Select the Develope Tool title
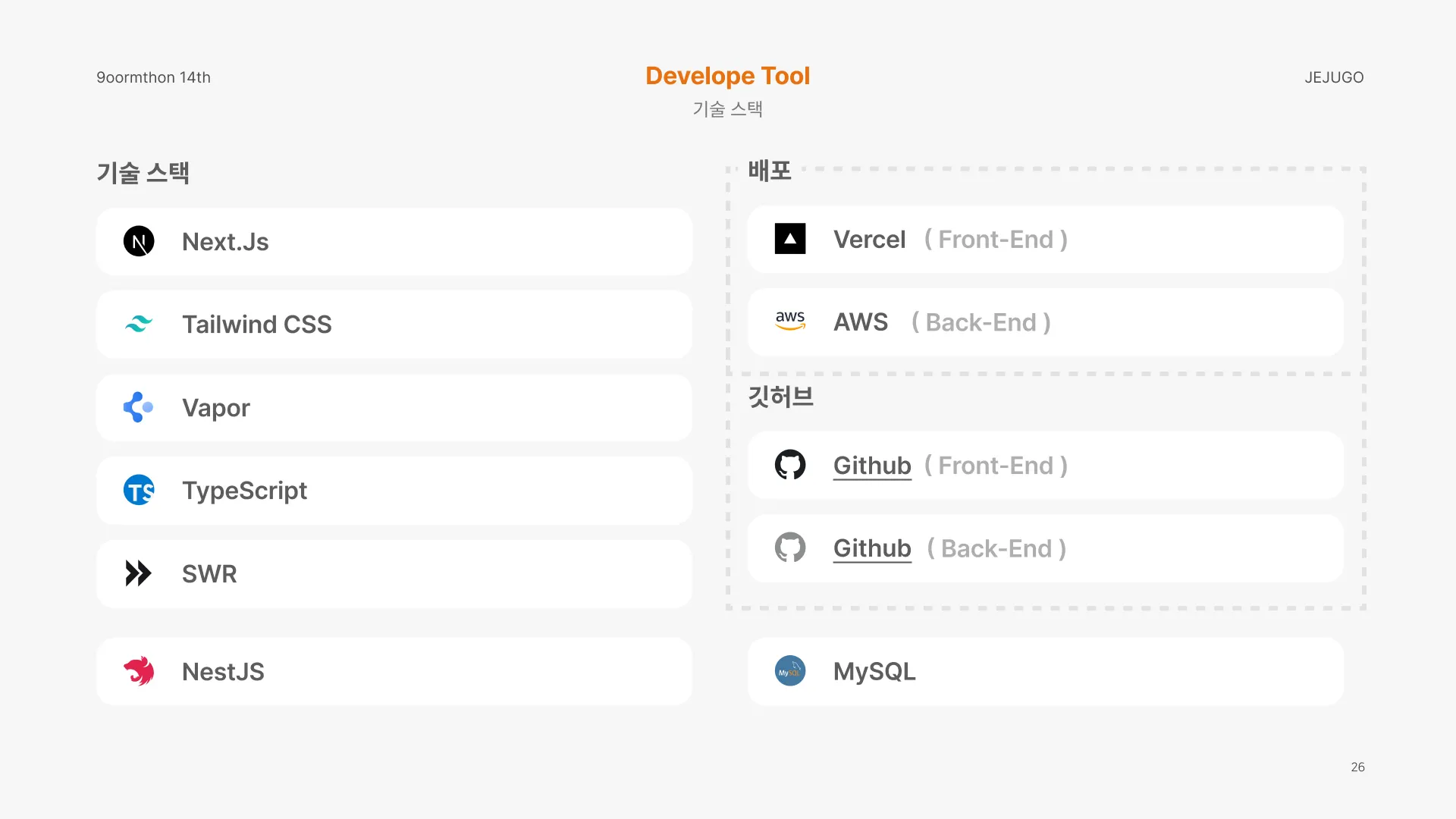1456x819 pixels. coord(727,76)
